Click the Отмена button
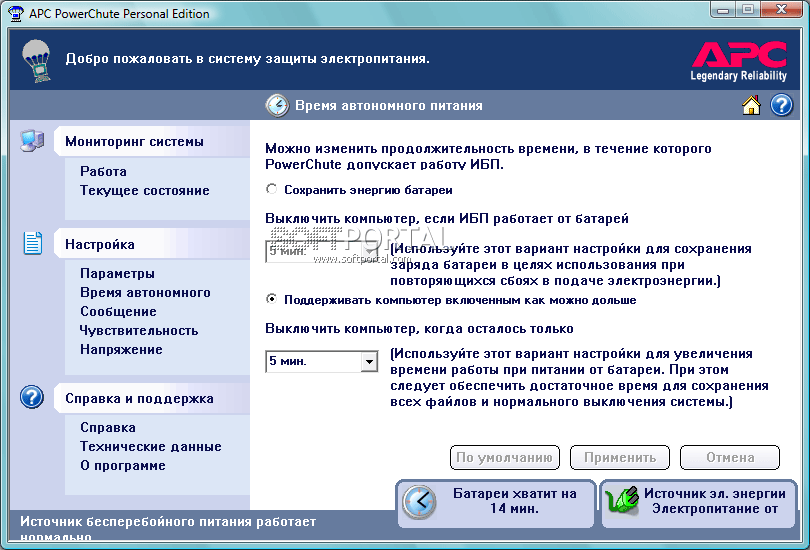 tap(730, 458)
